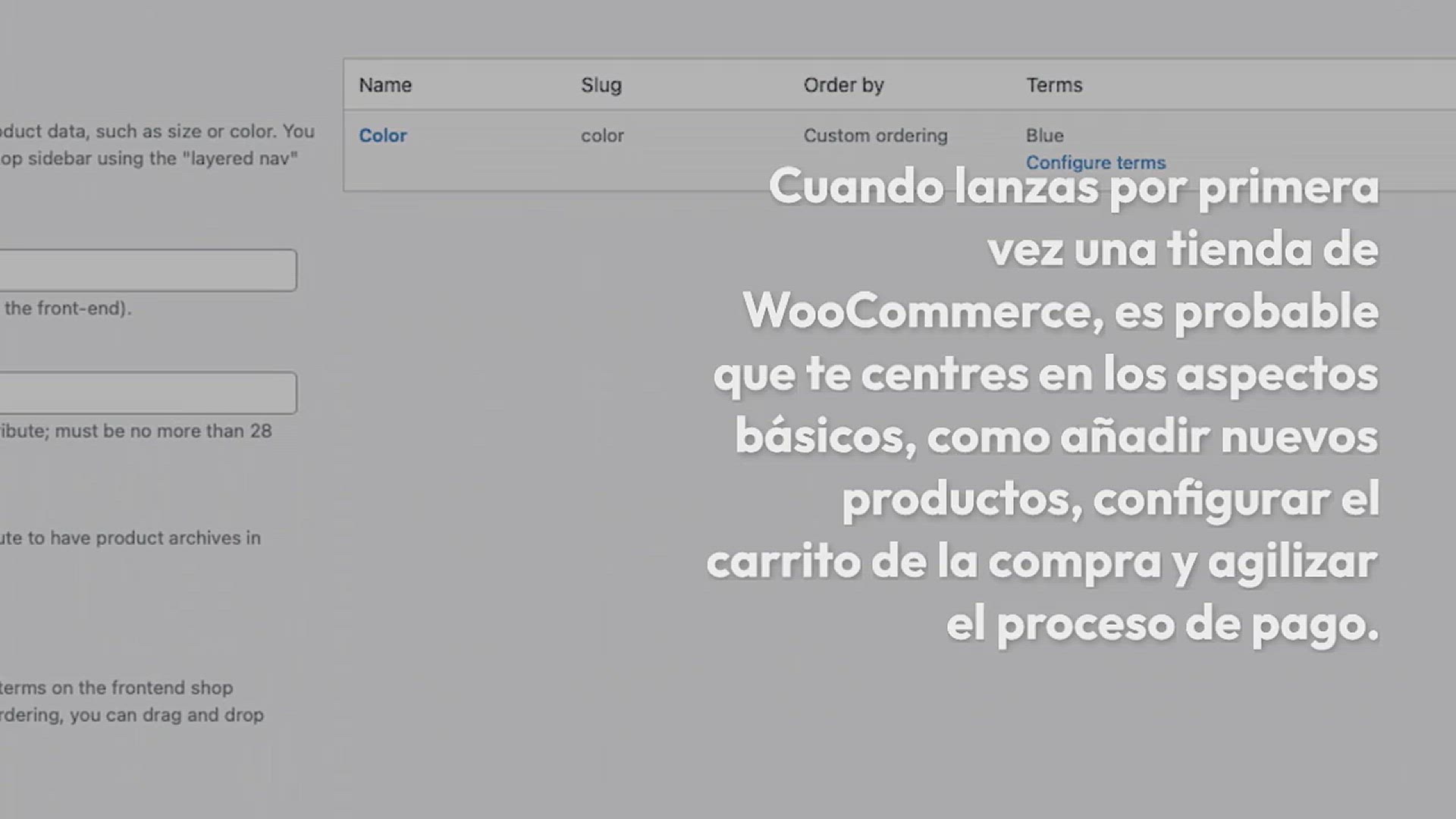Focus the upper attribute name input field
Viewport: 1456px width, 819px height.
click(x=148, y=270)
